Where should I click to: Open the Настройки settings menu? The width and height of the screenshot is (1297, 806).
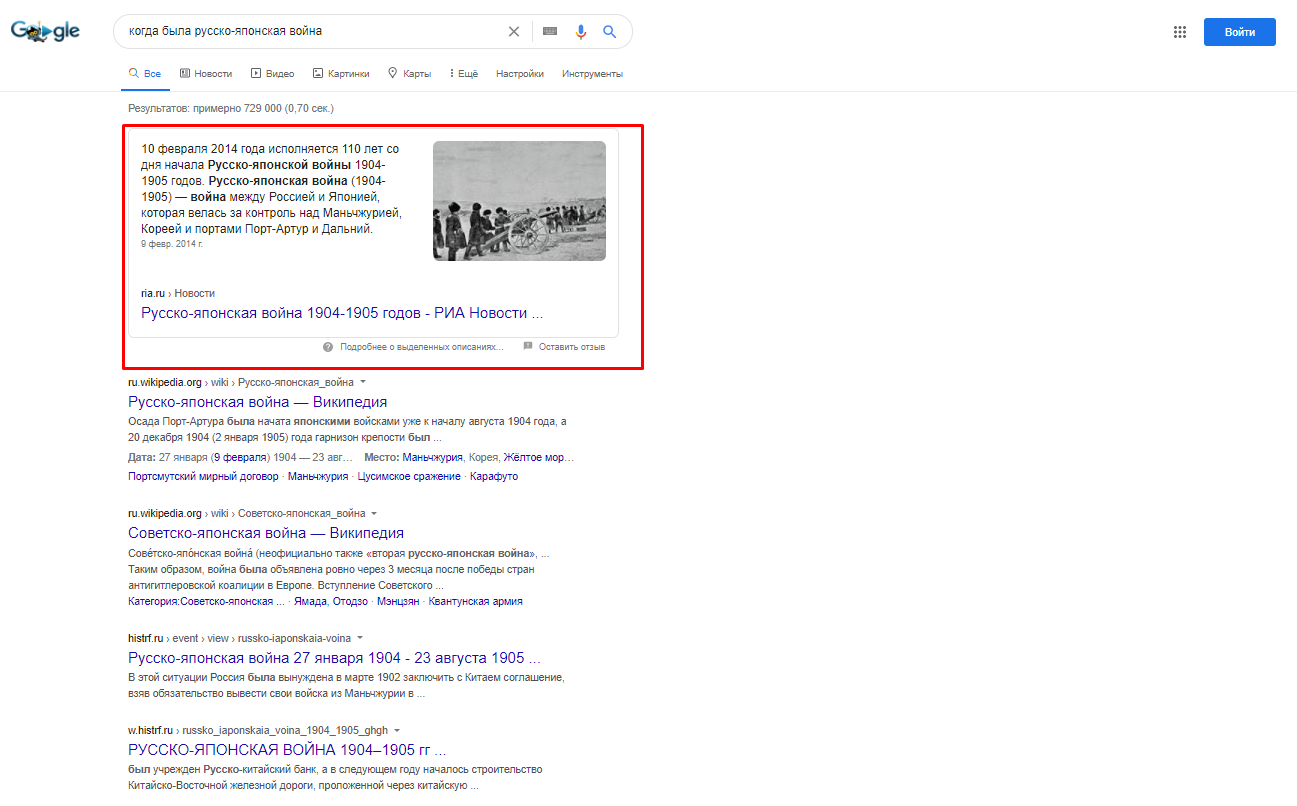tap(520, 74)
